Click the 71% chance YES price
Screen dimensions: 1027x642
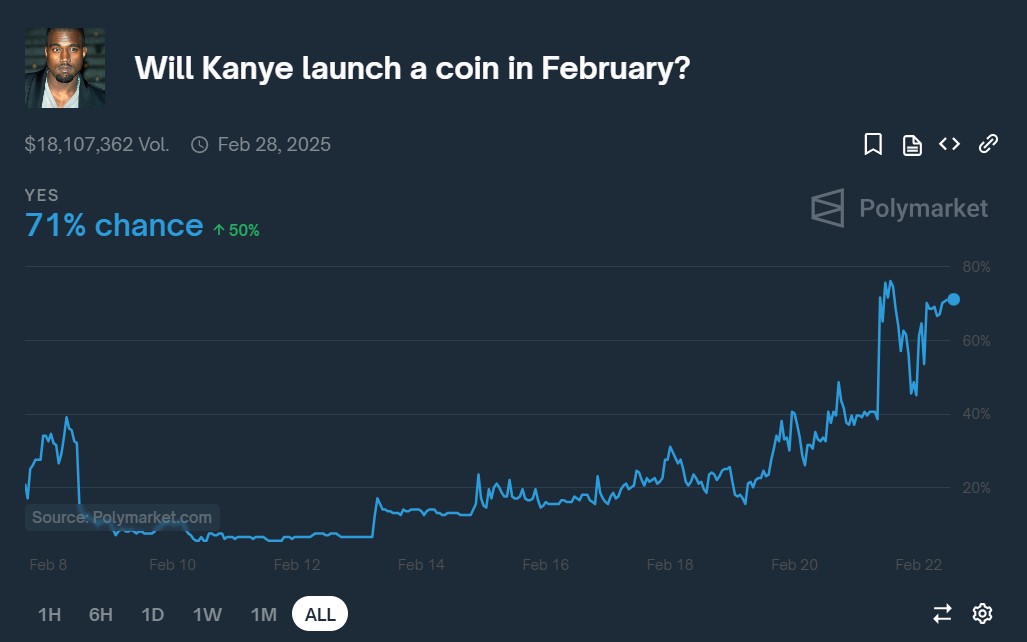point(113,225)
